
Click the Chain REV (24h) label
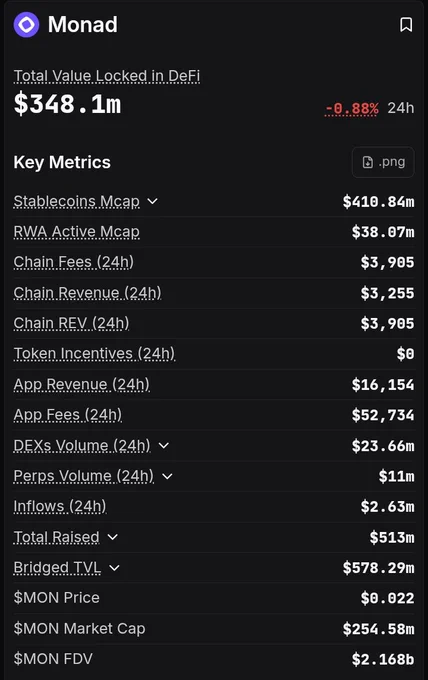[71, 324]
